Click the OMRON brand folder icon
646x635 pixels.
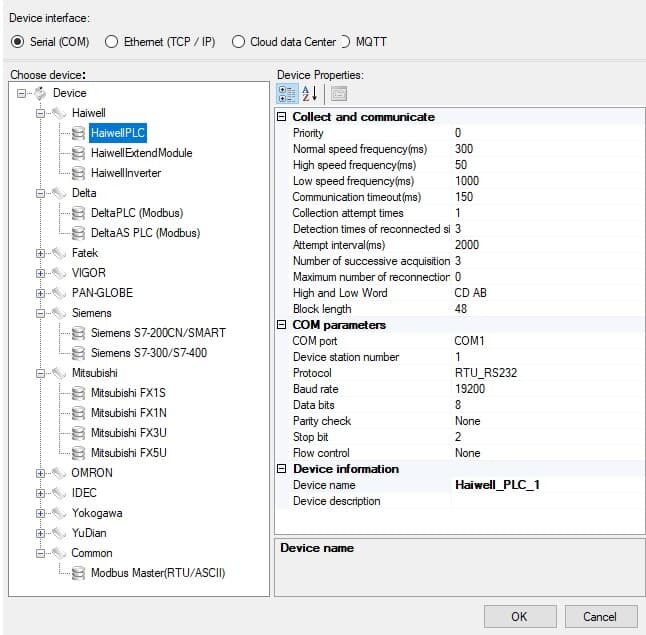tap(59, 473)
